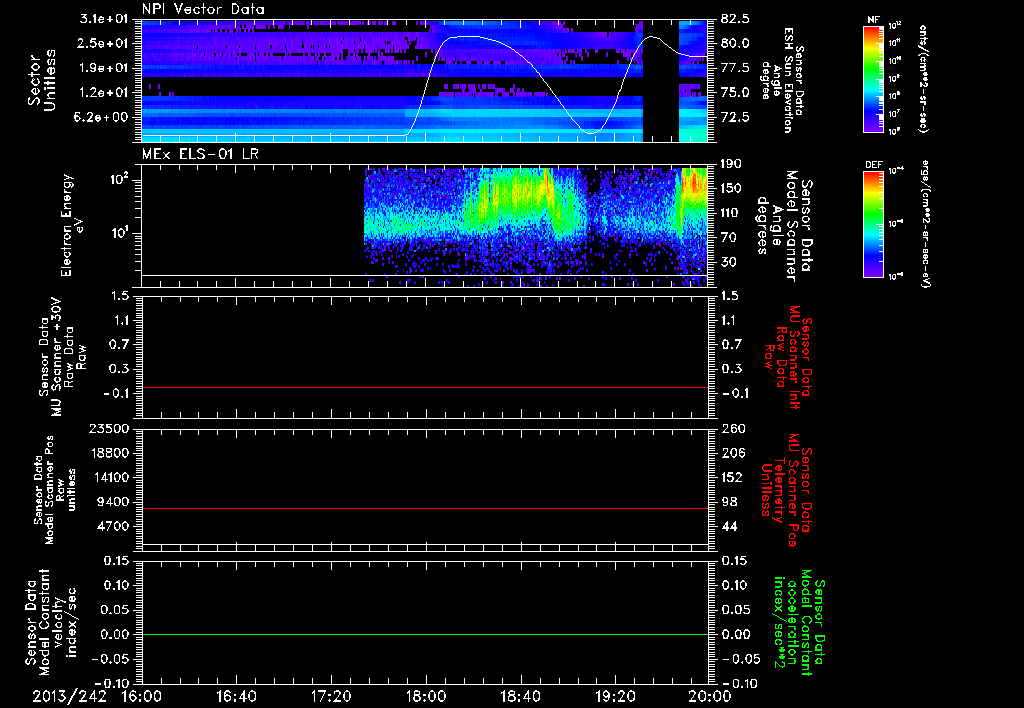Click the 'MU Scanner +30V Raw Data' axis label
Viewport: 1024px width, 708px height.
click(62, 357)
